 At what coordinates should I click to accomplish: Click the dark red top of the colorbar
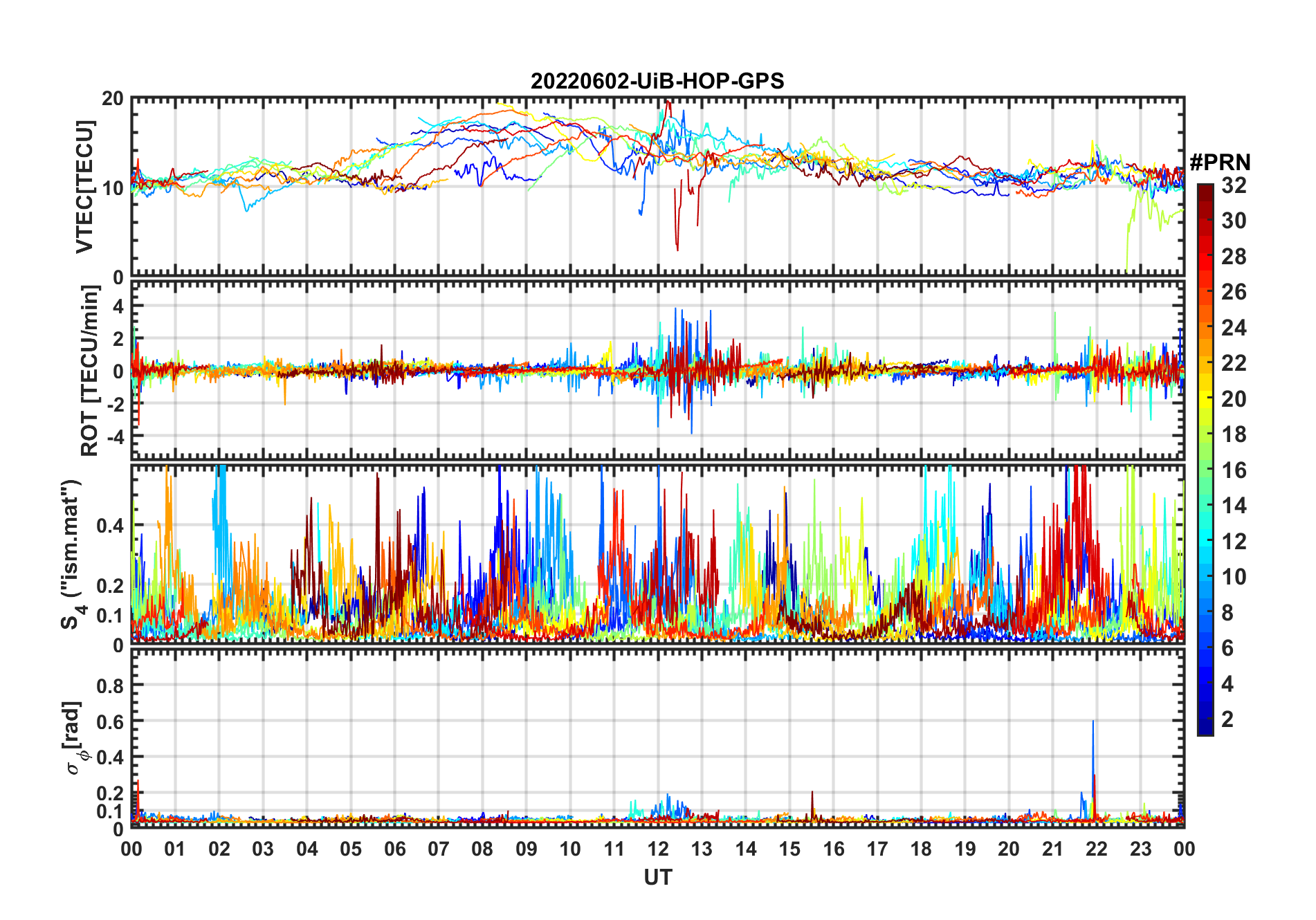(x=1205, y=190)
